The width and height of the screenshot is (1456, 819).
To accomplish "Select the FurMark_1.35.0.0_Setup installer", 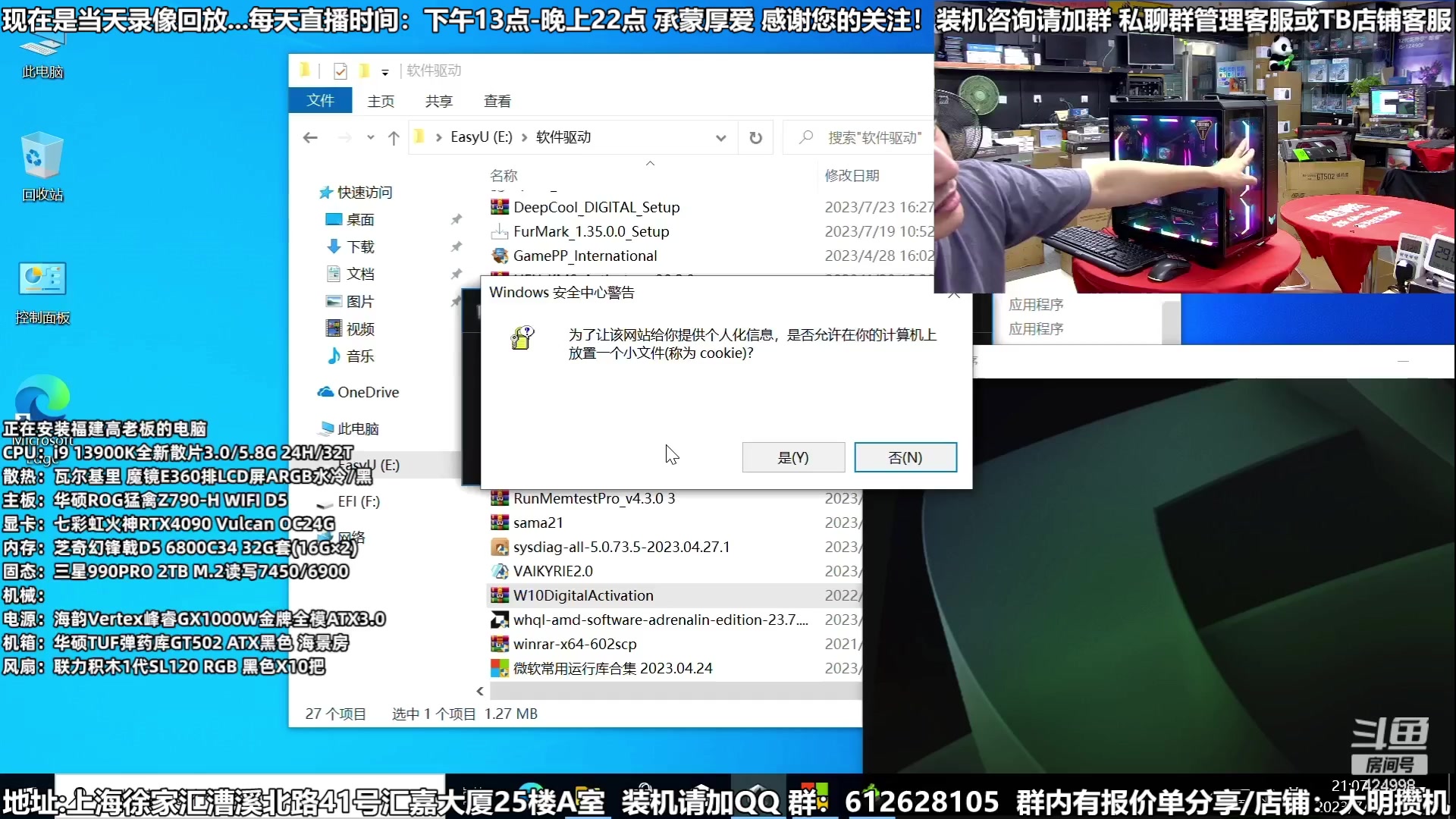I will (591, 231).
